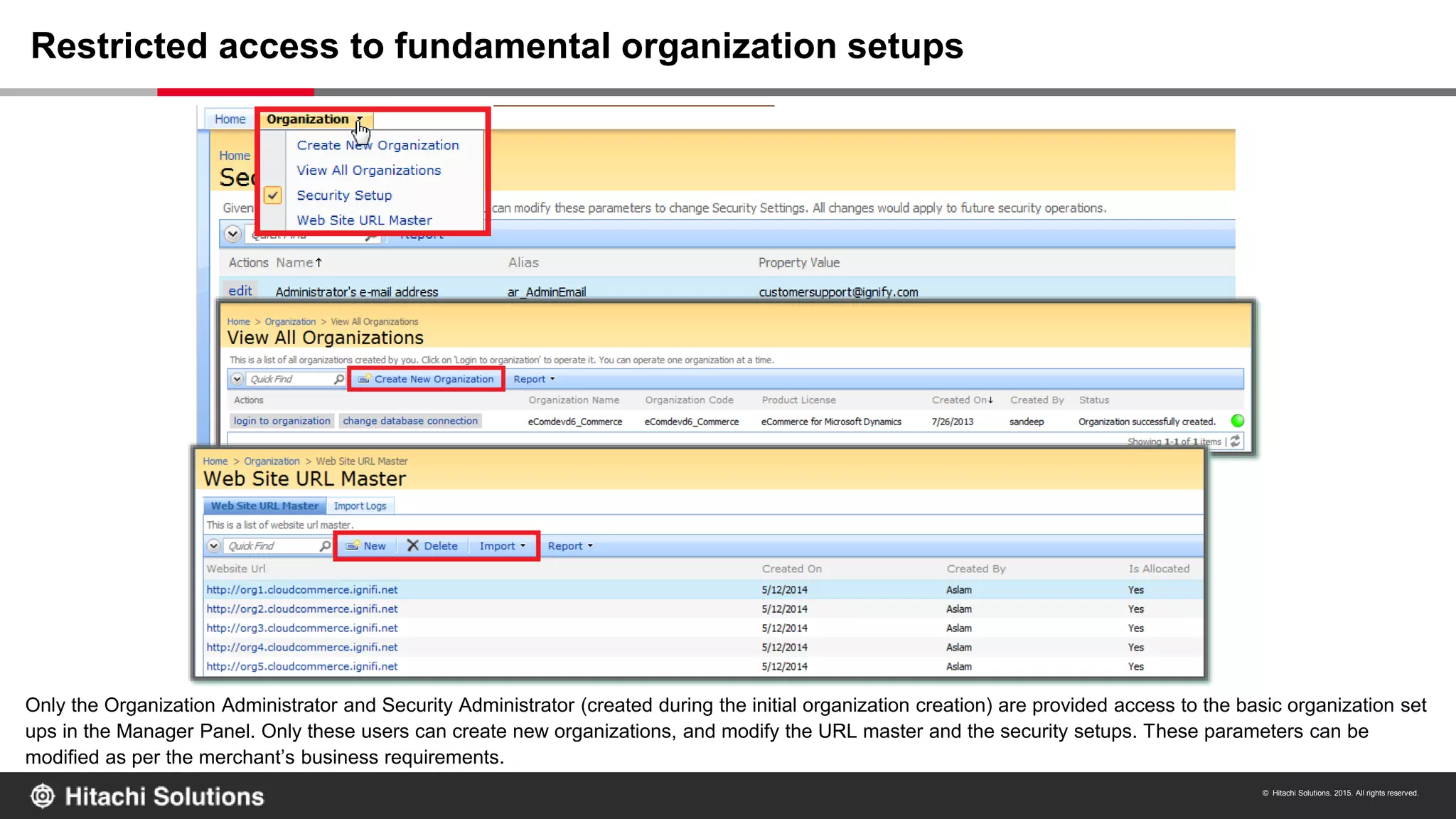Click Created On header in URL Master
The image size is (1456, 819).
coord(792,569)
